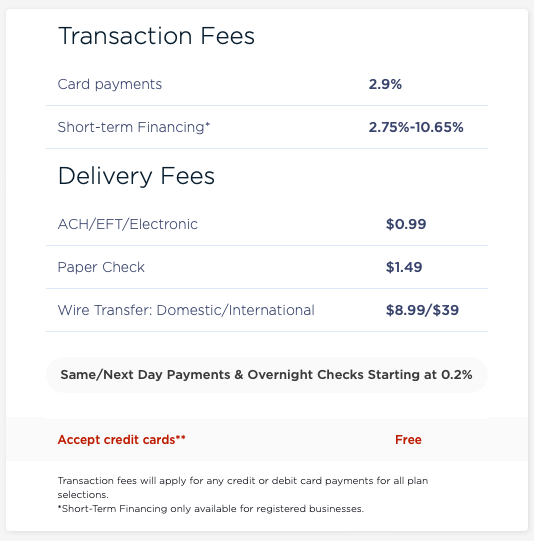
Task: Click the Transaction Fees heading
Action: pos(156,36)
